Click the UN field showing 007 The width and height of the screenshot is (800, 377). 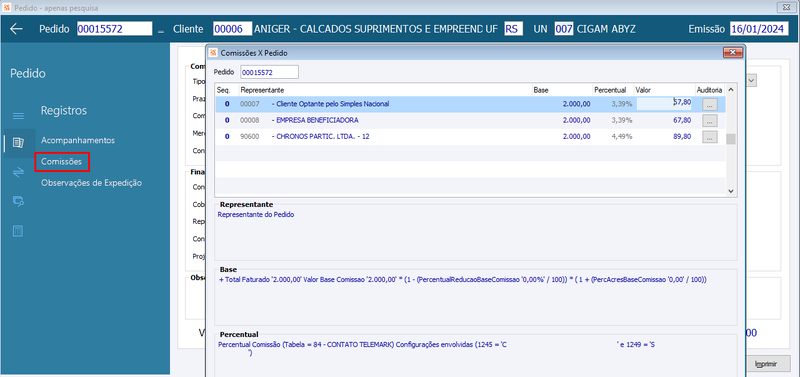coord(564,29)
